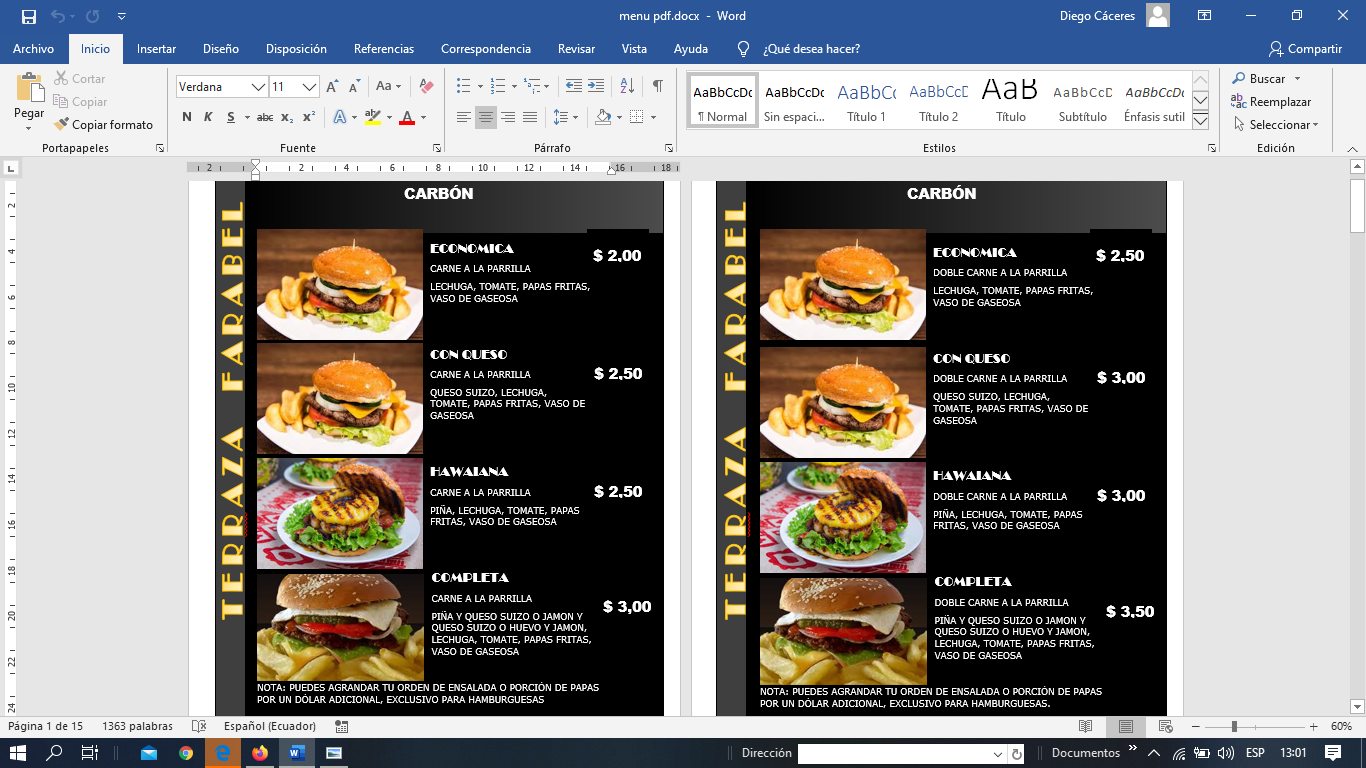
Task: Click the shading paint bucket icon
Action: (602, 117)
